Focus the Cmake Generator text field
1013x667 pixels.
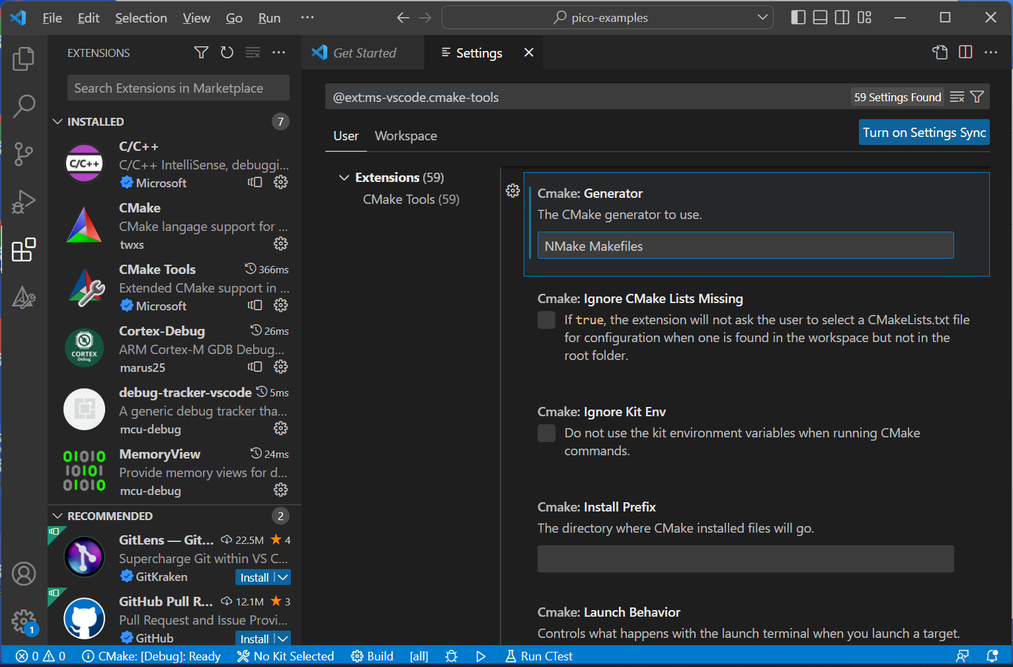(x=746, y=246)
